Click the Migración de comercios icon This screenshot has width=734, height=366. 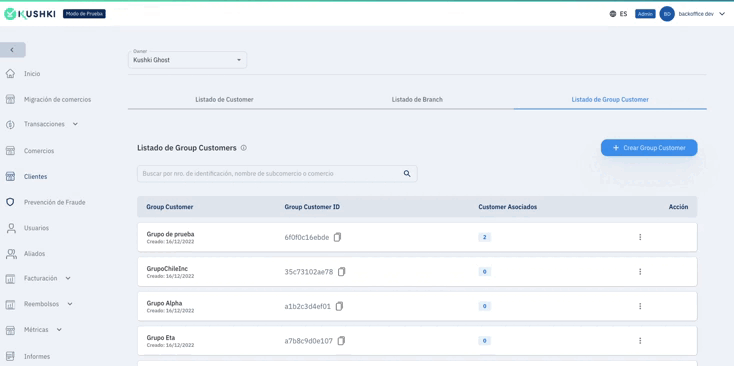[x=10, y=99]
